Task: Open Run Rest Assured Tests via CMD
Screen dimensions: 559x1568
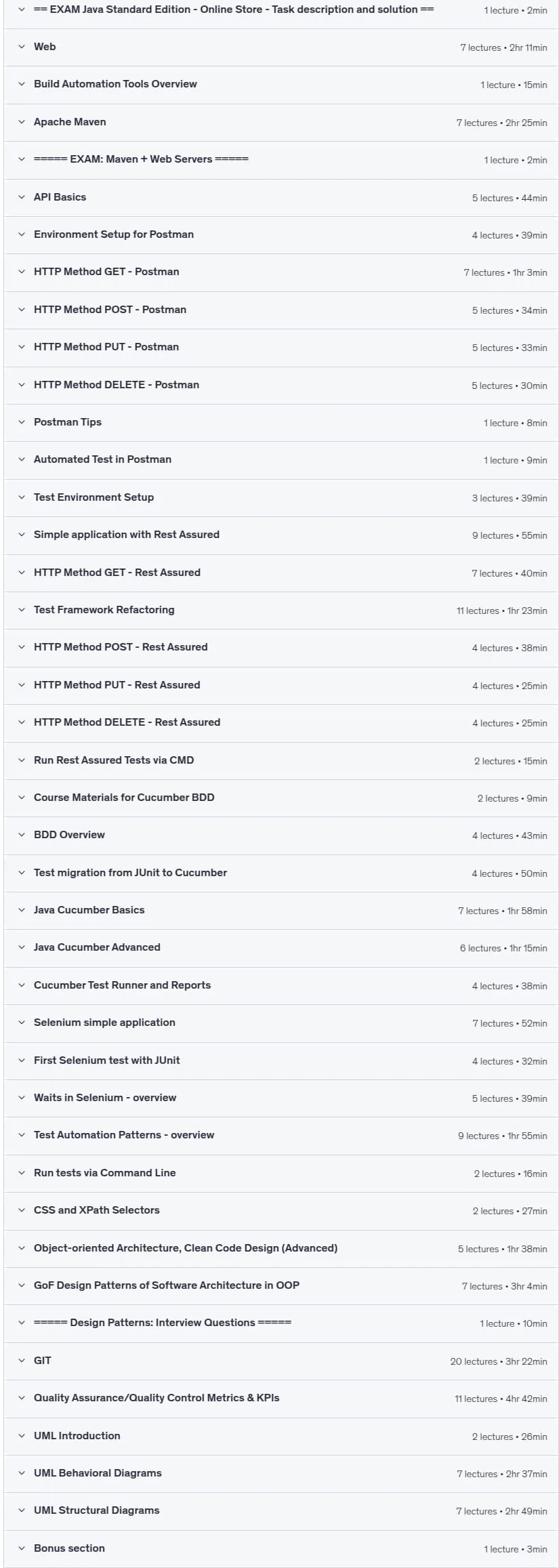Action: coord(281,760)
